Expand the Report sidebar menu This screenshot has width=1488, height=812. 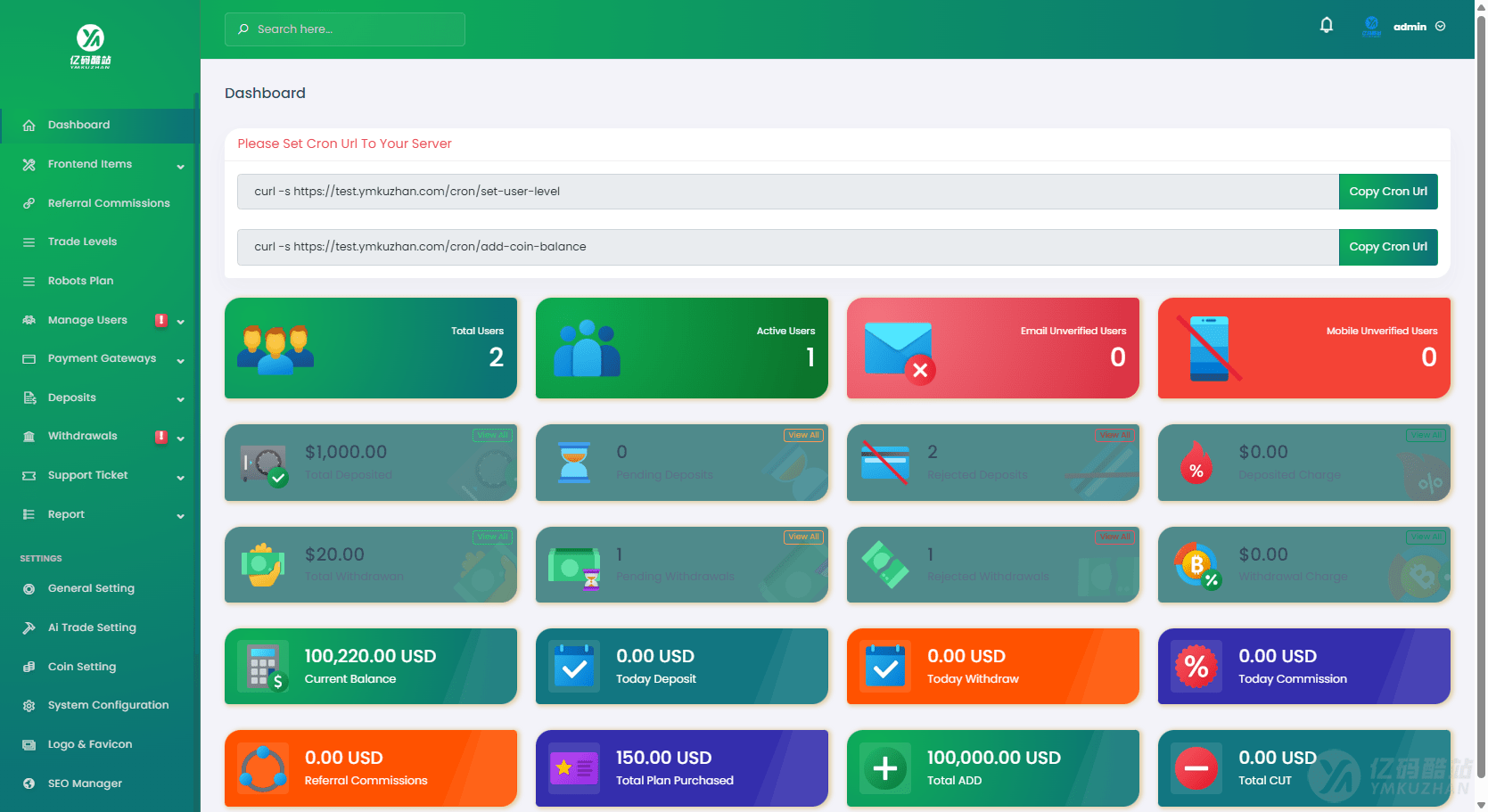coord(64,514)
